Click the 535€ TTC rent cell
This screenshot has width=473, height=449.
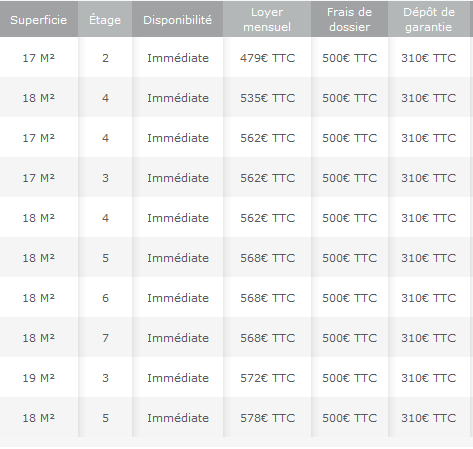(x=267, y=98)
